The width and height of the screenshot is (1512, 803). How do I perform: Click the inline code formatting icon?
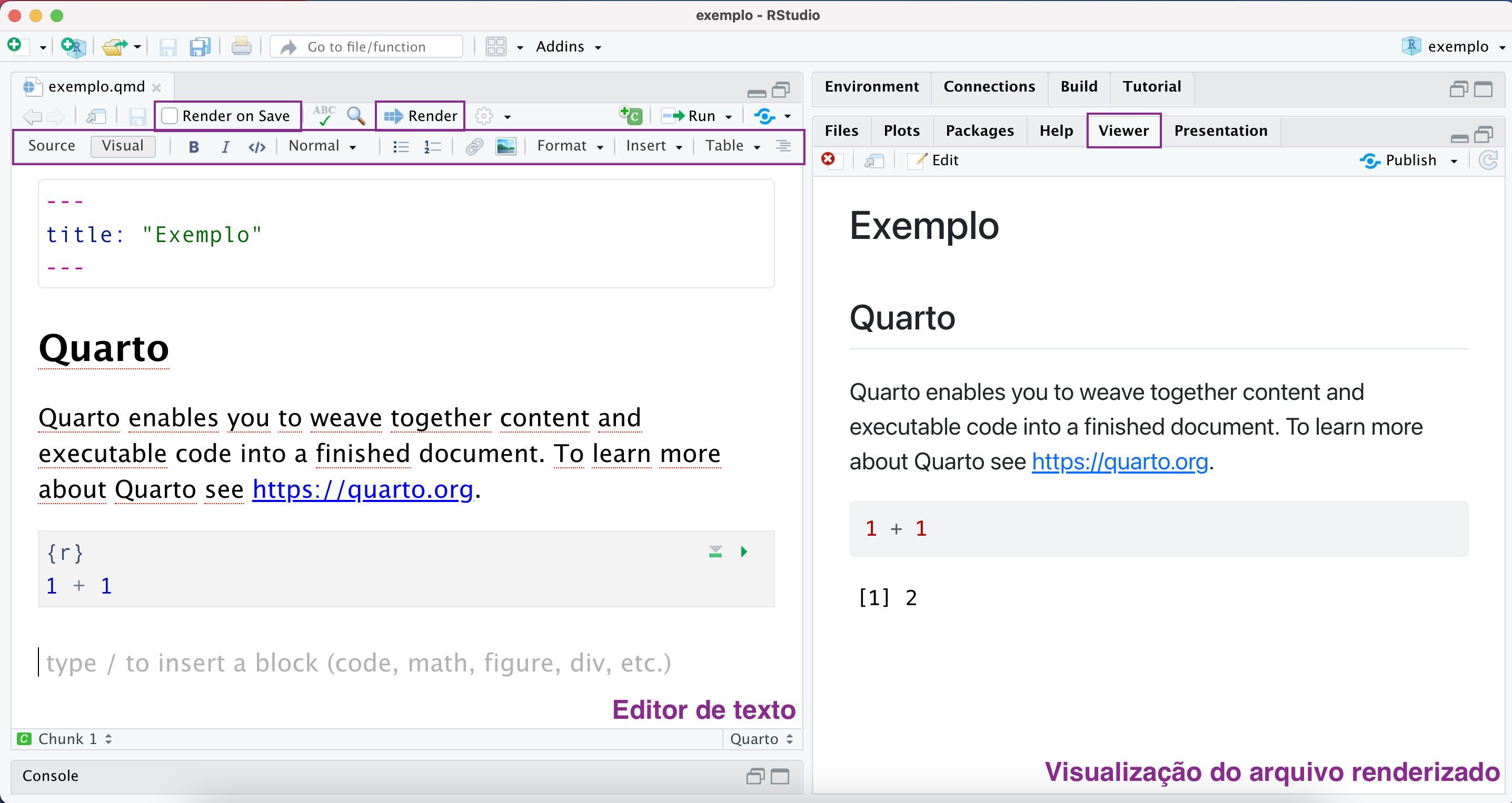(x=257, y=146)
